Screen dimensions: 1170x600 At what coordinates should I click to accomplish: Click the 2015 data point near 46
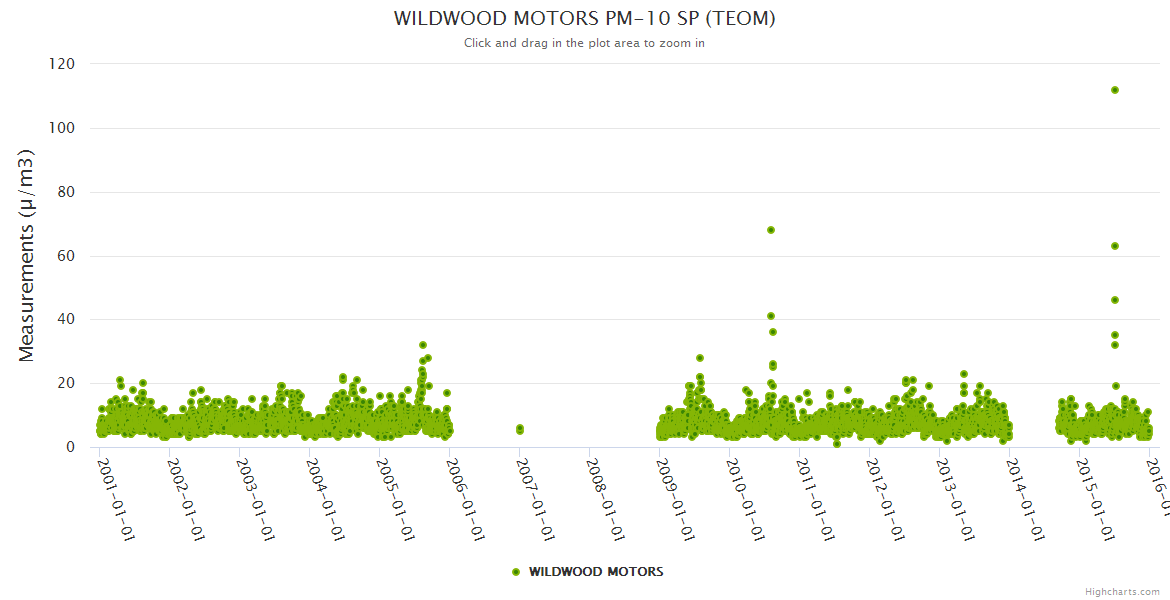tap(1115, 300)
